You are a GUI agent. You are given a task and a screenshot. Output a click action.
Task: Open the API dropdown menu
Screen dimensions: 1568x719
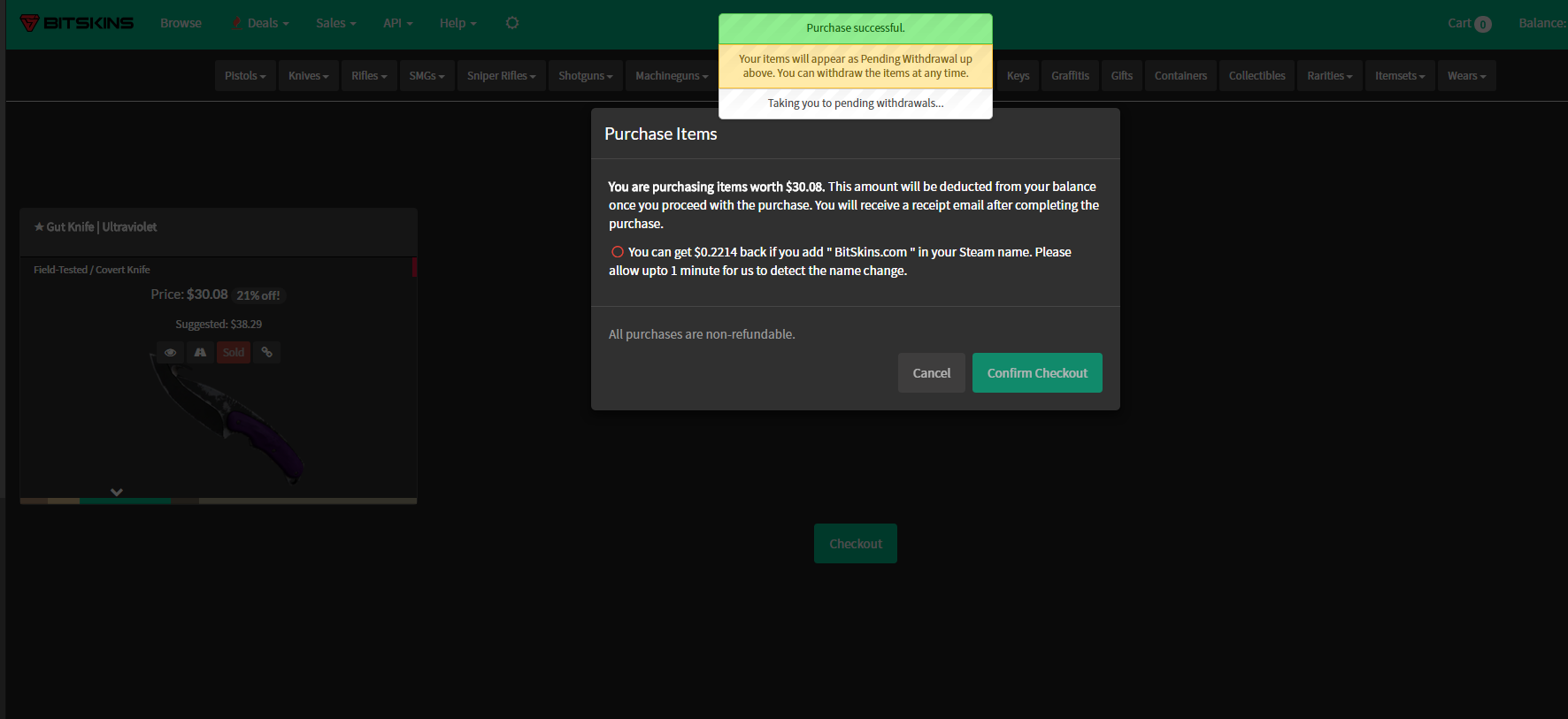[398, 23]
